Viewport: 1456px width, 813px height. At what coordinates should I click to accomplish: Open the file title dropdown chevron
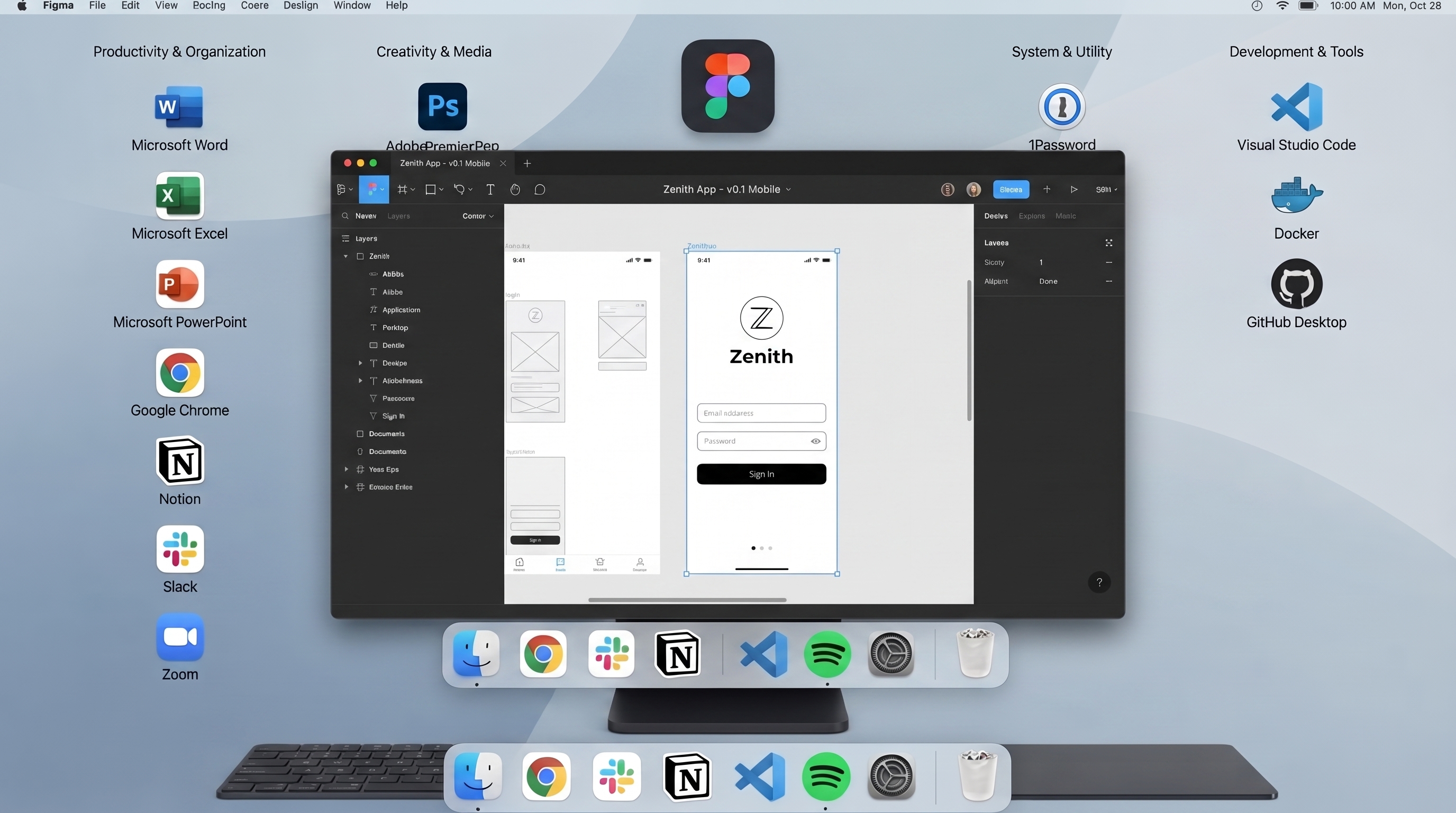pyautogui.click(x=788, y=189)
